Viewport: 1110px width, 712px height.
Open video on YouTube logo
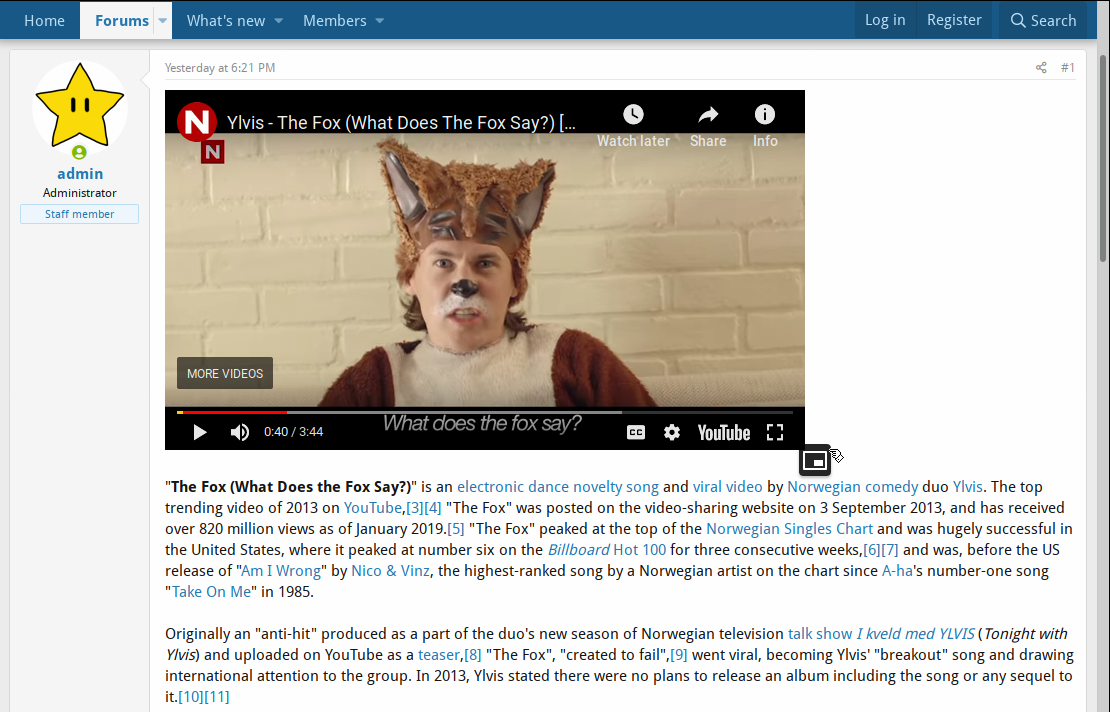[723, 432]
